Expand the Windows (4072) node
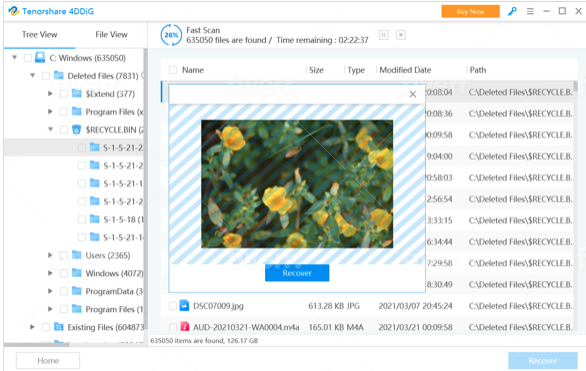 pos(50,273)
